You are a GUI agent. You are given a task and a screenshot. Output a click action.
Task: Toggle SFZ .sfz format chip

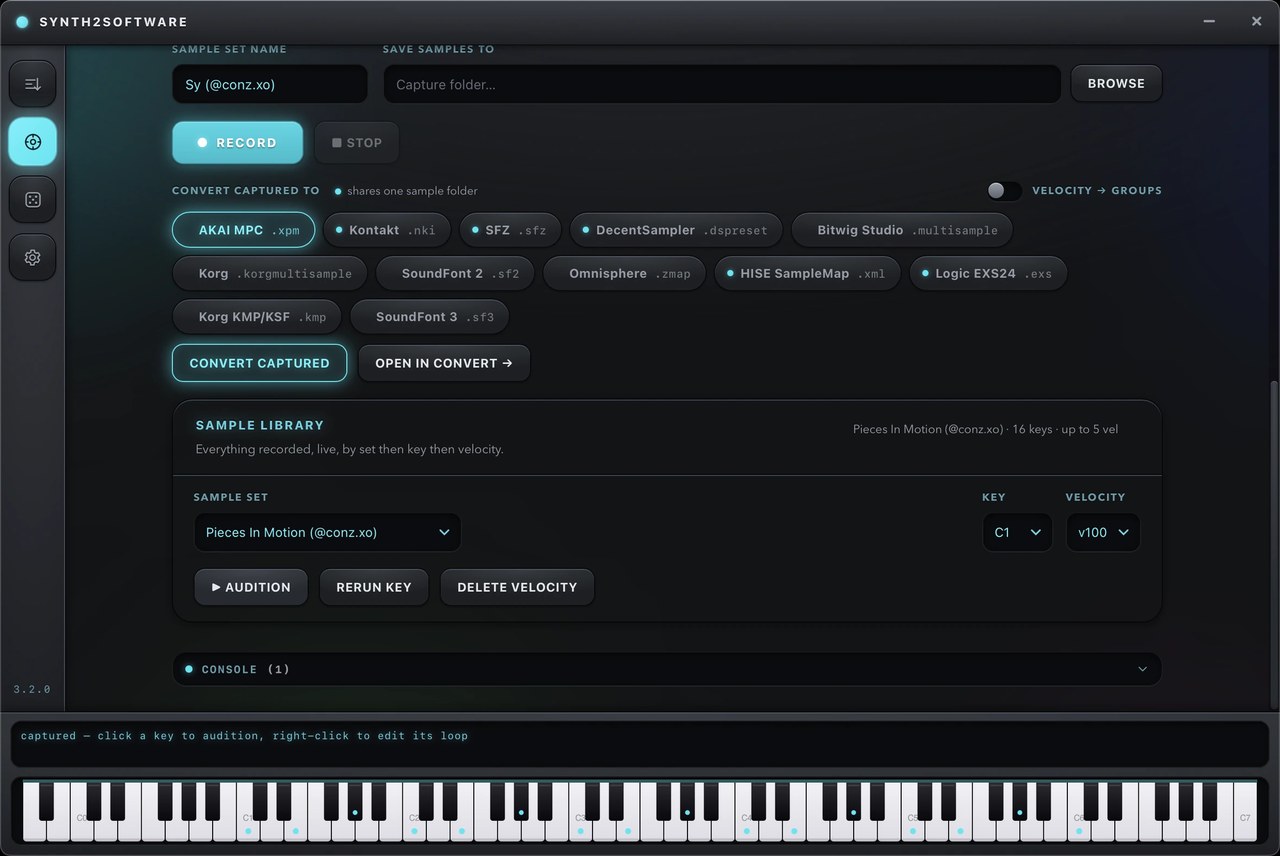511,230
